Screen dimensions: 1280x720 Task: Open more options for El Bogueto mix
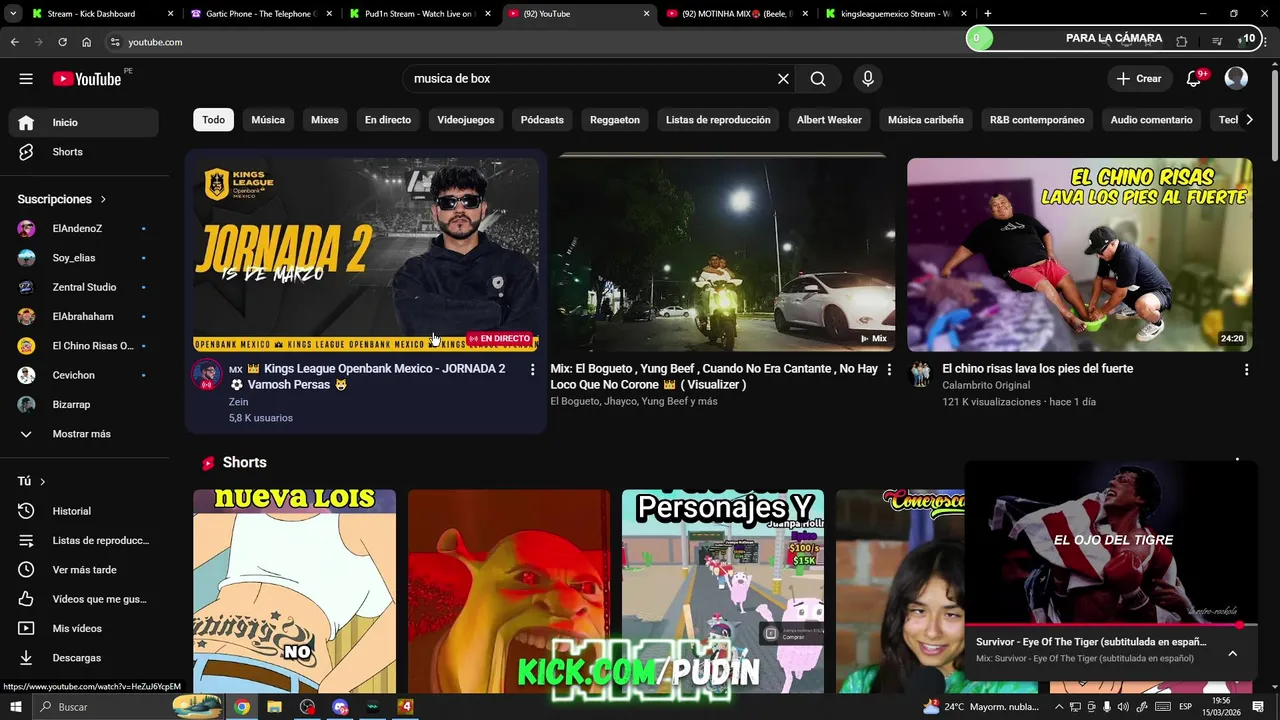coord(889,370)
